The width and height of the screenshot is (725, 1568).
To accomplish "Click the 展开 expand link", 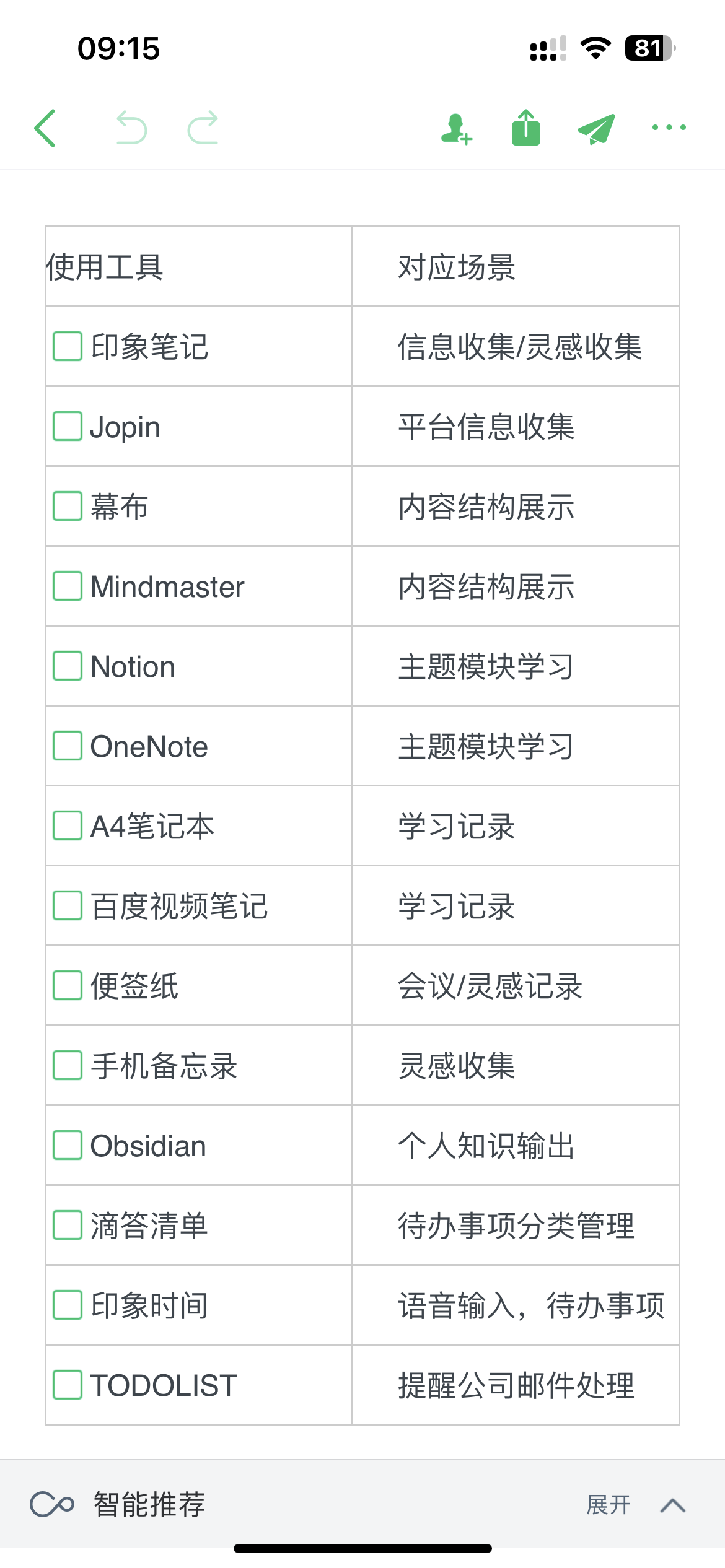I will tap(609, 1505).
